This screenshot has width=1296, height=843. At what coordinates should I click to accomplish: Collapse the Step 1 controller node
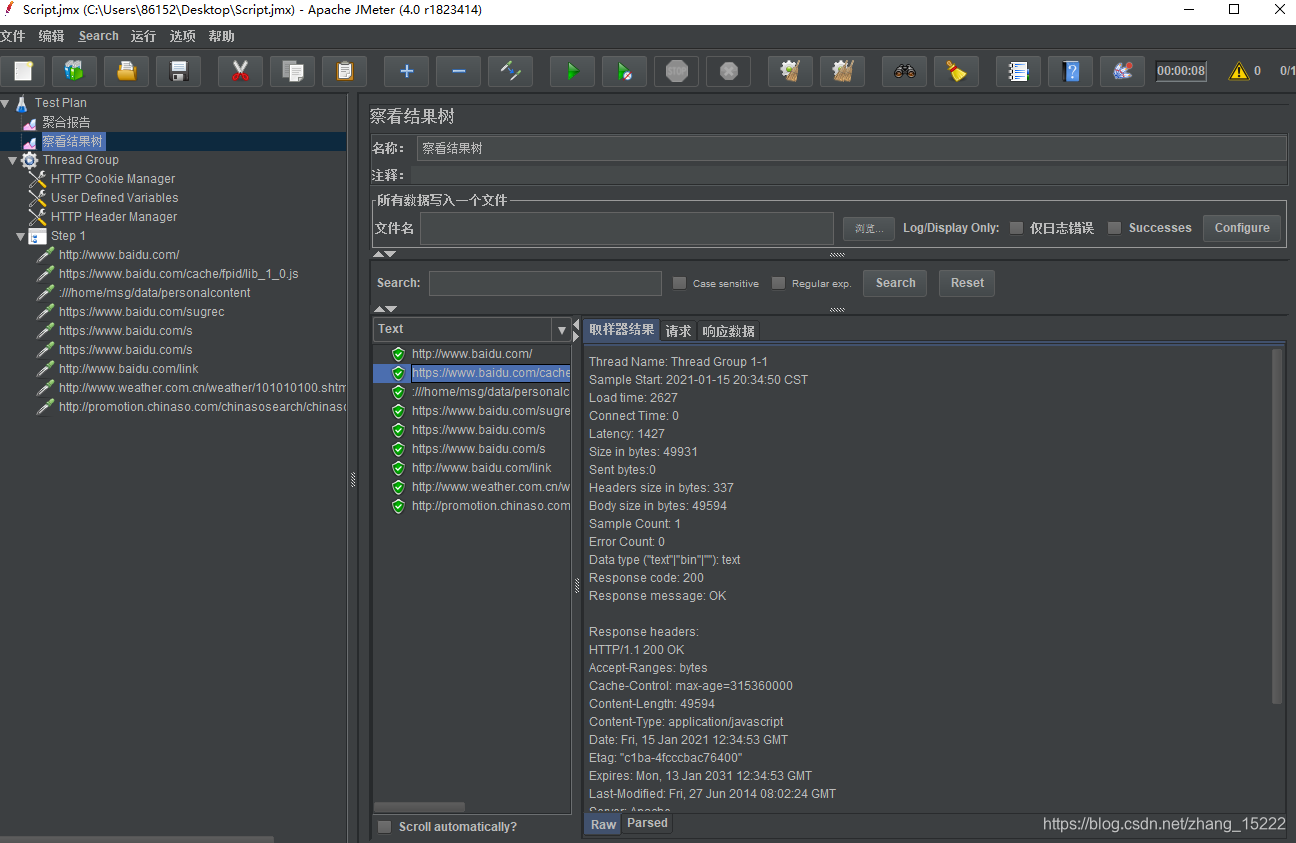pyautogui.click(x=21, y=236)
